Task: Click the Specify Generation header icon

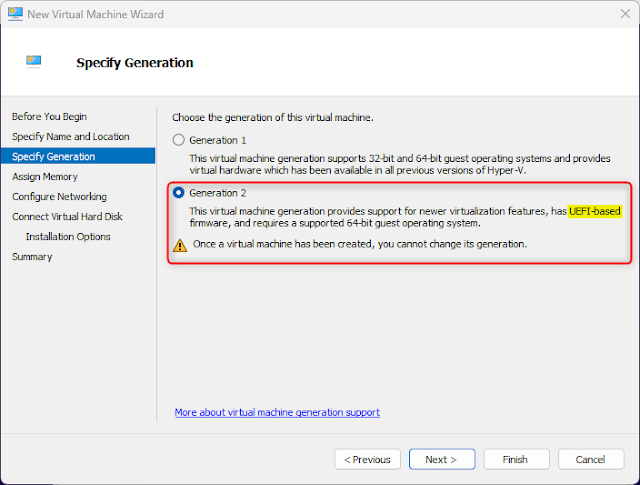Action: click(x=33, y=61)
